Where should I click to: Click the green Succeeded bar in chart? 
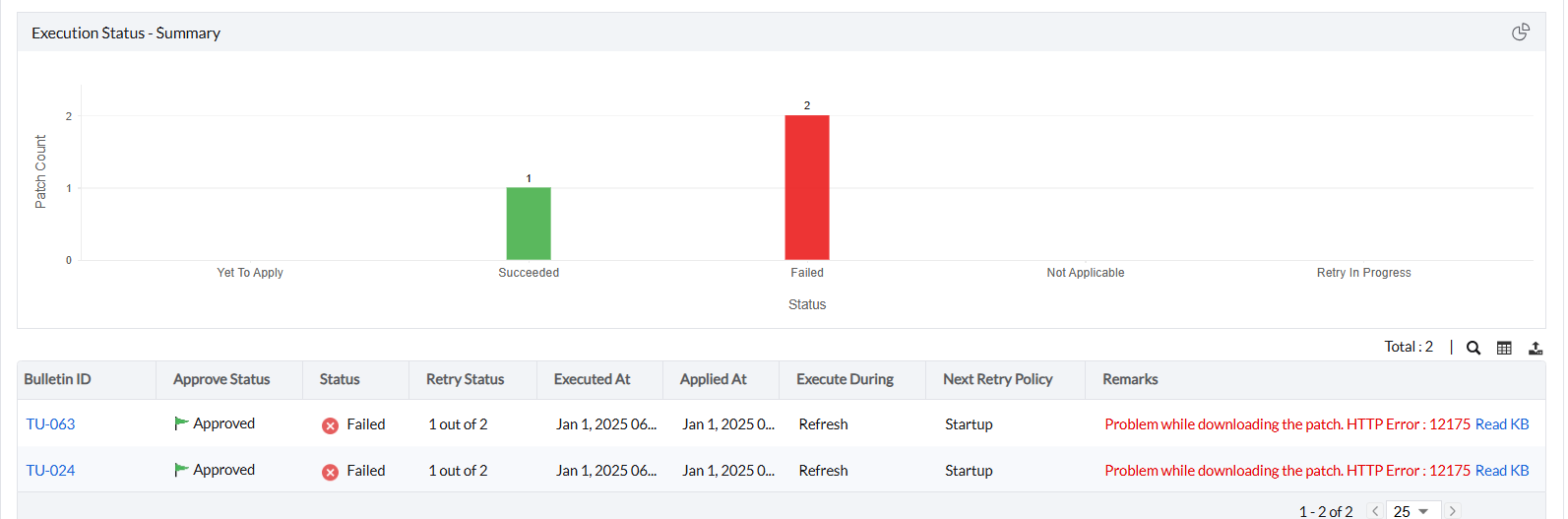click(x=529, y=224)
